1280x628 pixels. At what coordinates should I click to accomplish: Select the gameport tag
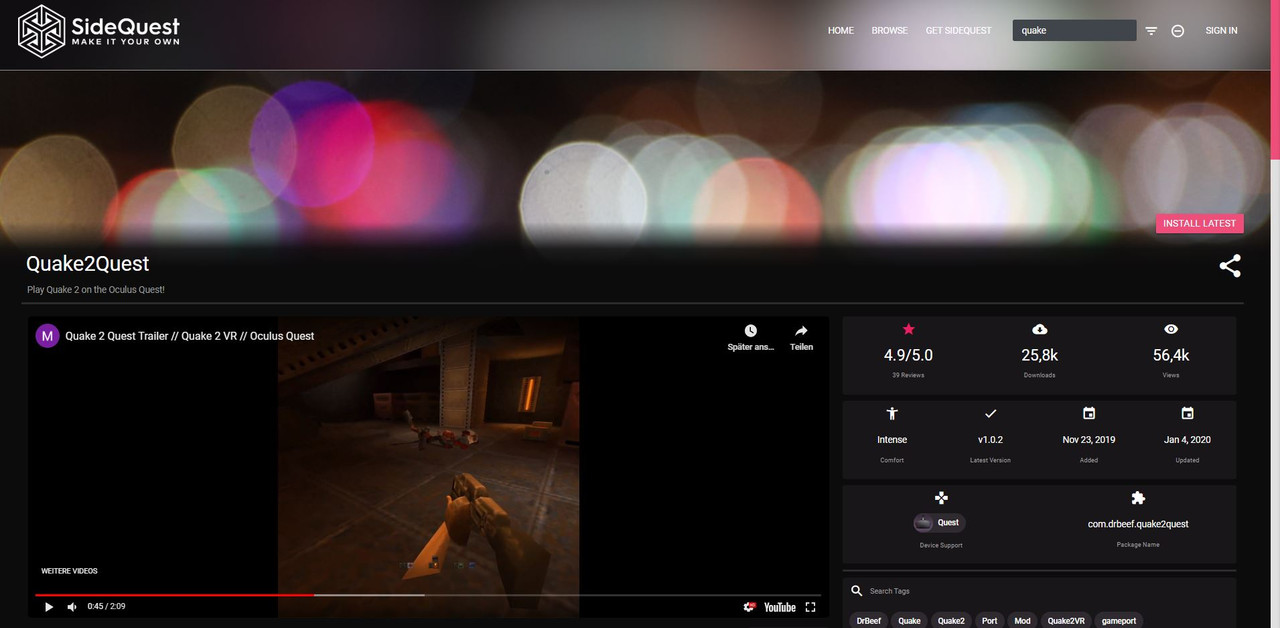click(x=1119, y=620)
